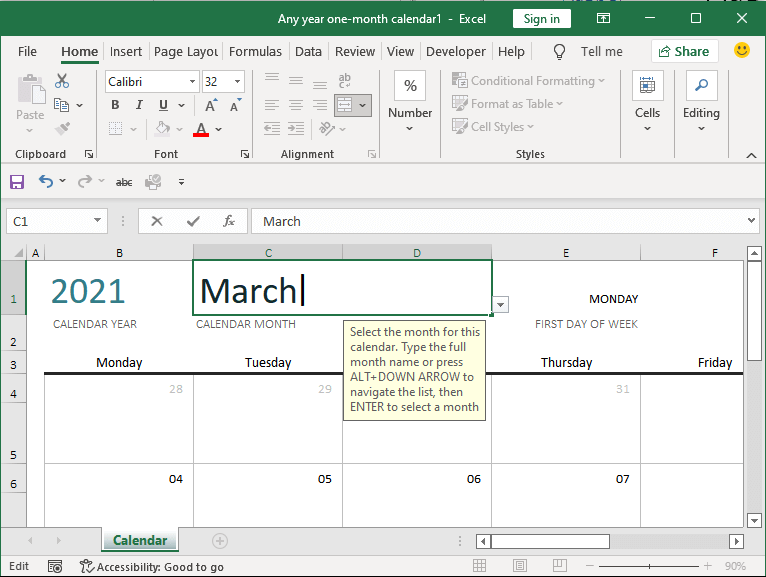Click the Calendar sheet tab
Screen dimensions: 766x577
[x=140, y=540]
